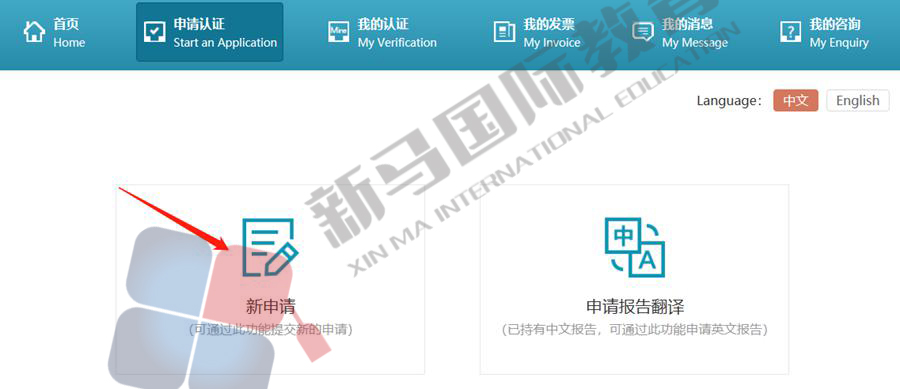900x389 pixels.
Task: Go to 我的认证 My Verification text
Action: coord(397,33)
